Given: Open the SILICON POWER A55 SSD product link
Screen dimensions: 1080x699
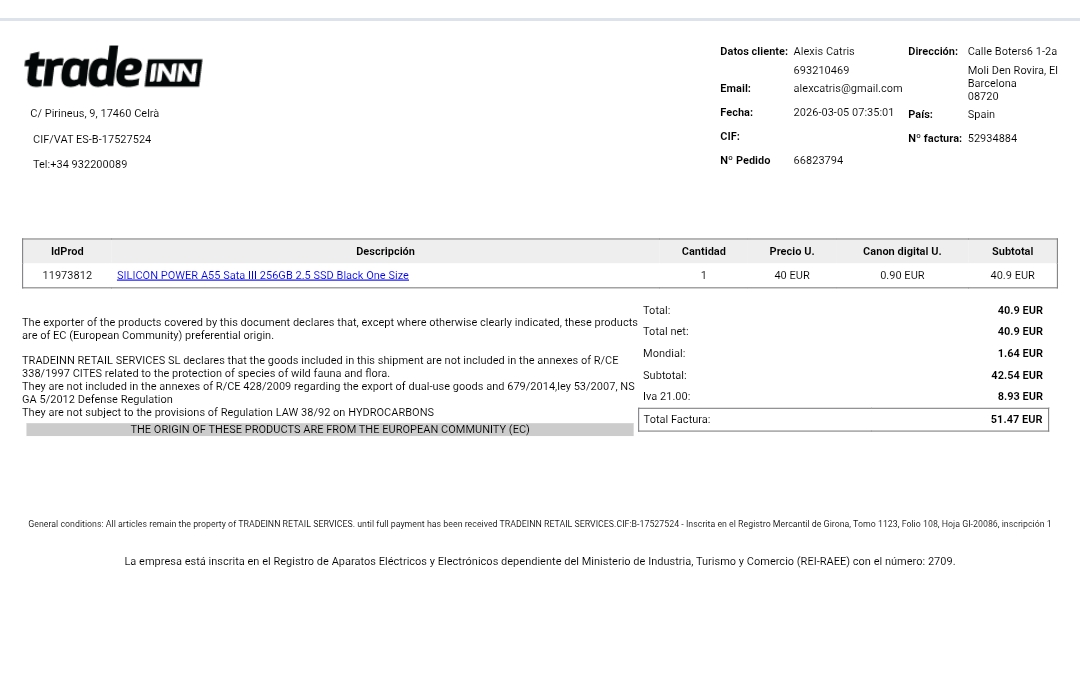Looking at the screenshot, I should pos(262,275).
